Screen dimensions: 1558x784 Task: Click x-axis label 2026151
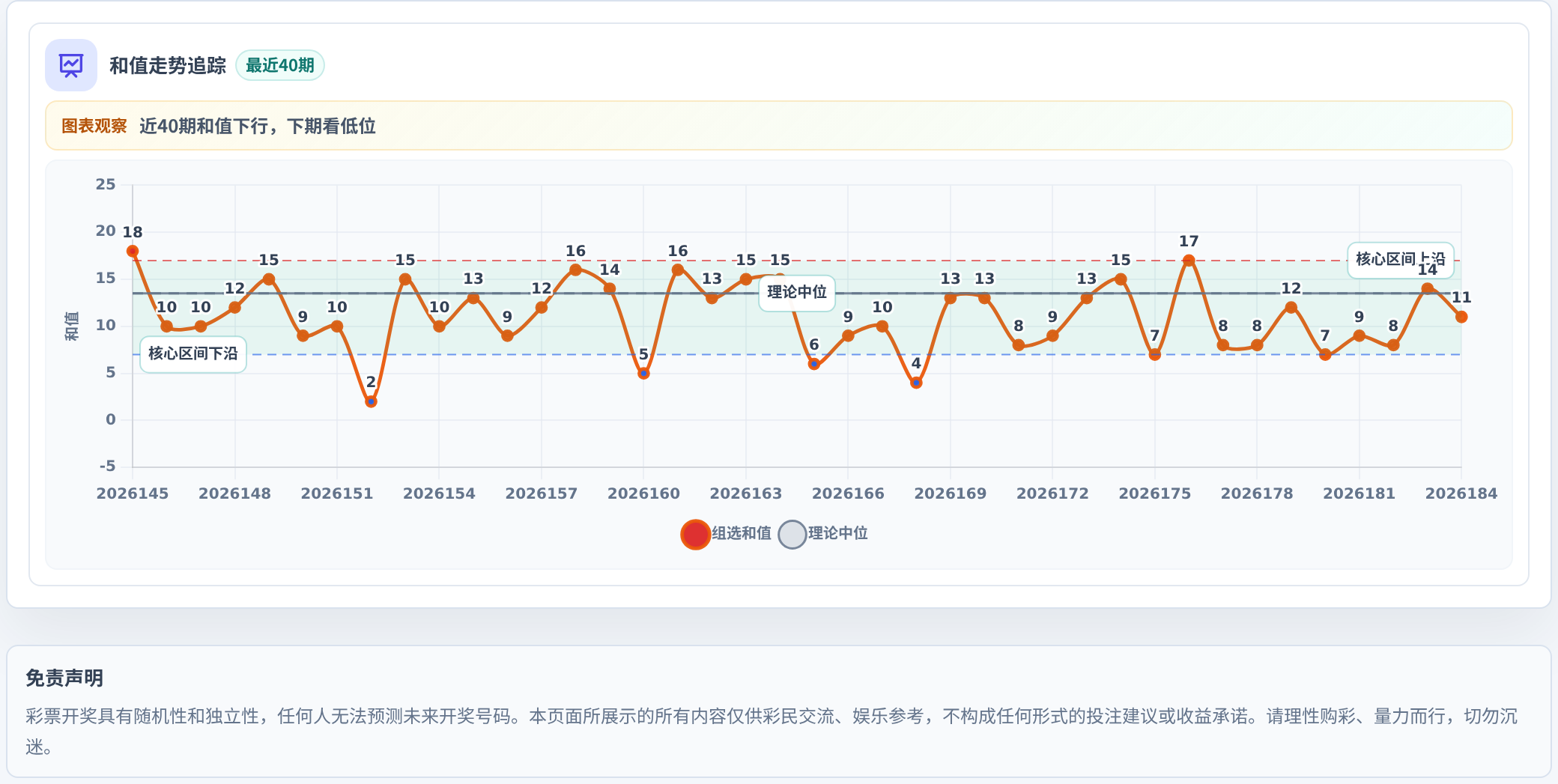(x=337, y=493)
